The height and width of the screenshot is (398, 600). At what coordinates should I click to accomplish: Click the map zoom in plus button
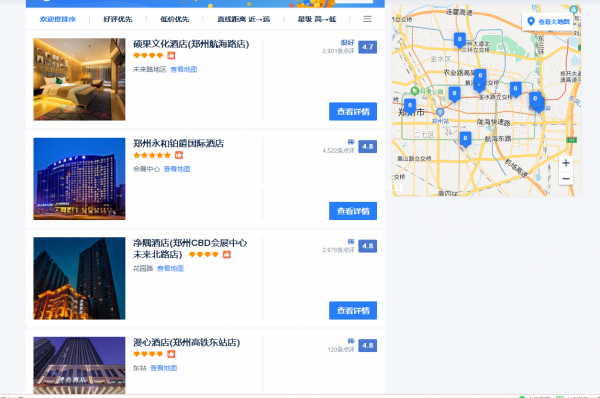[x=566, y=163]
